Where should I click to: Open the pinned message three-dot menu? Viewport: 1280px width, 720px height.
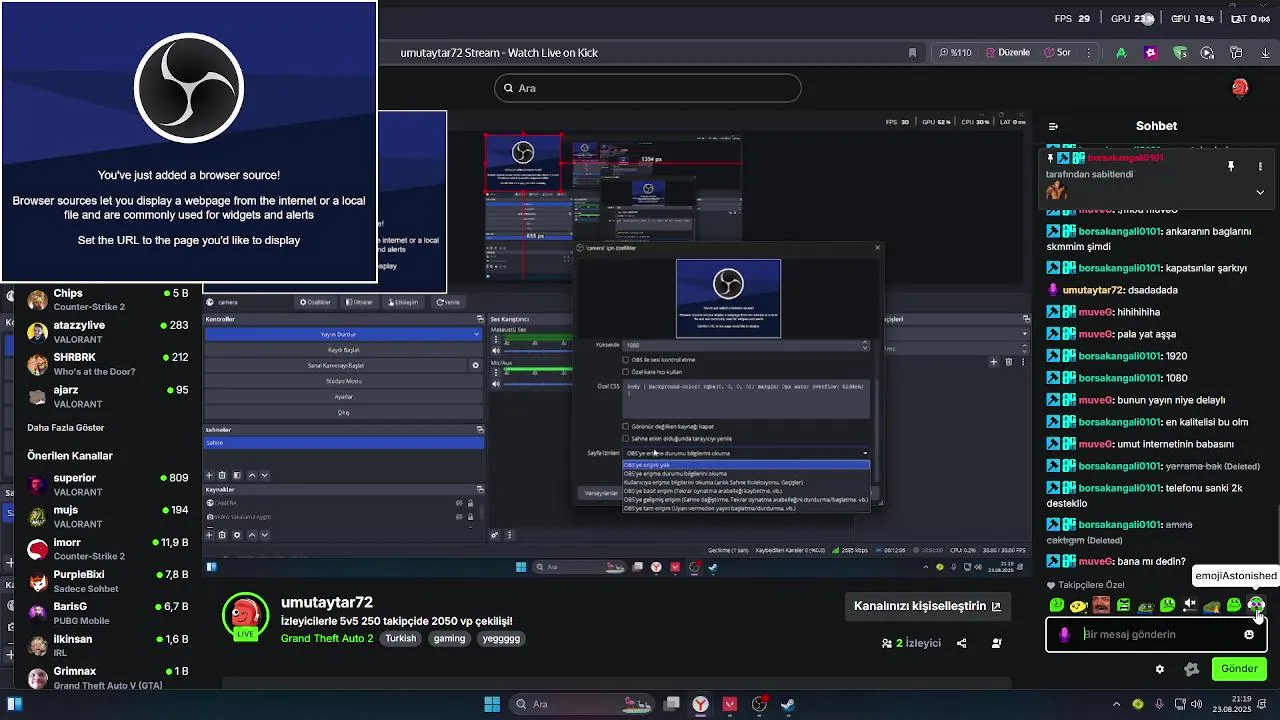point(1260,166)
